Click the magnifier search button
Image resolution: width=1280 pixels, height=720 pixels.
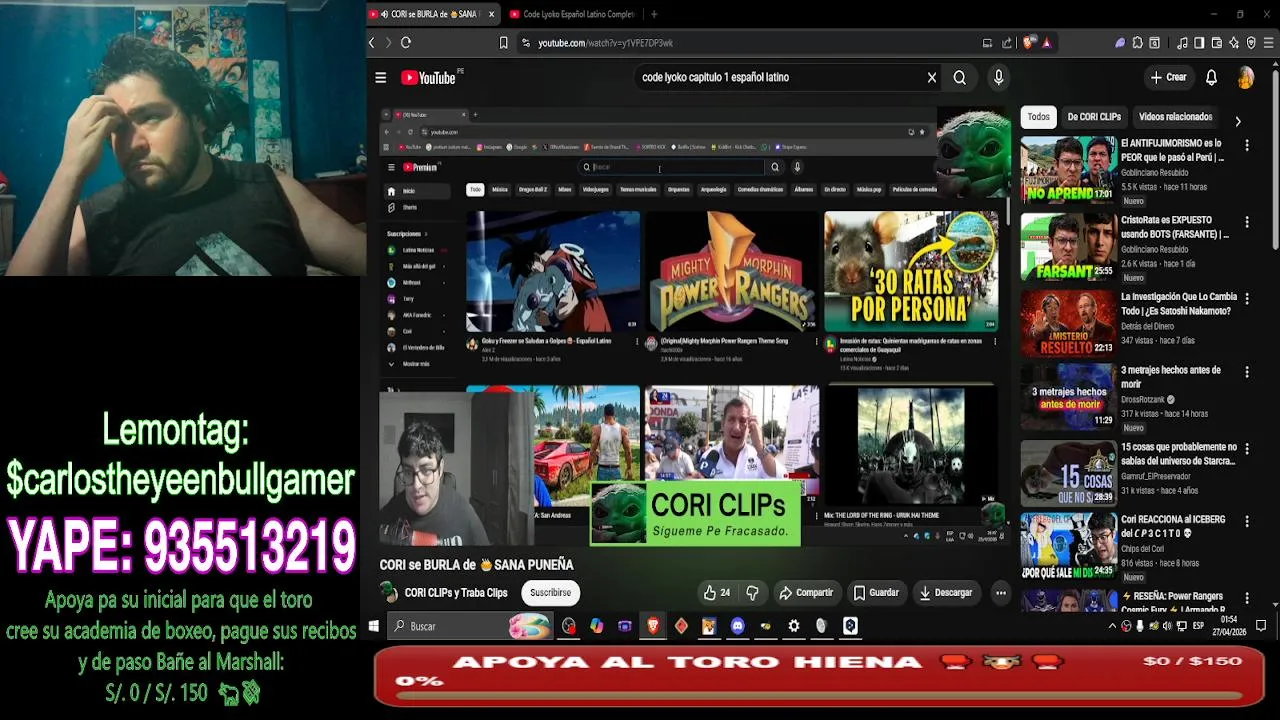tap(959, 77)
